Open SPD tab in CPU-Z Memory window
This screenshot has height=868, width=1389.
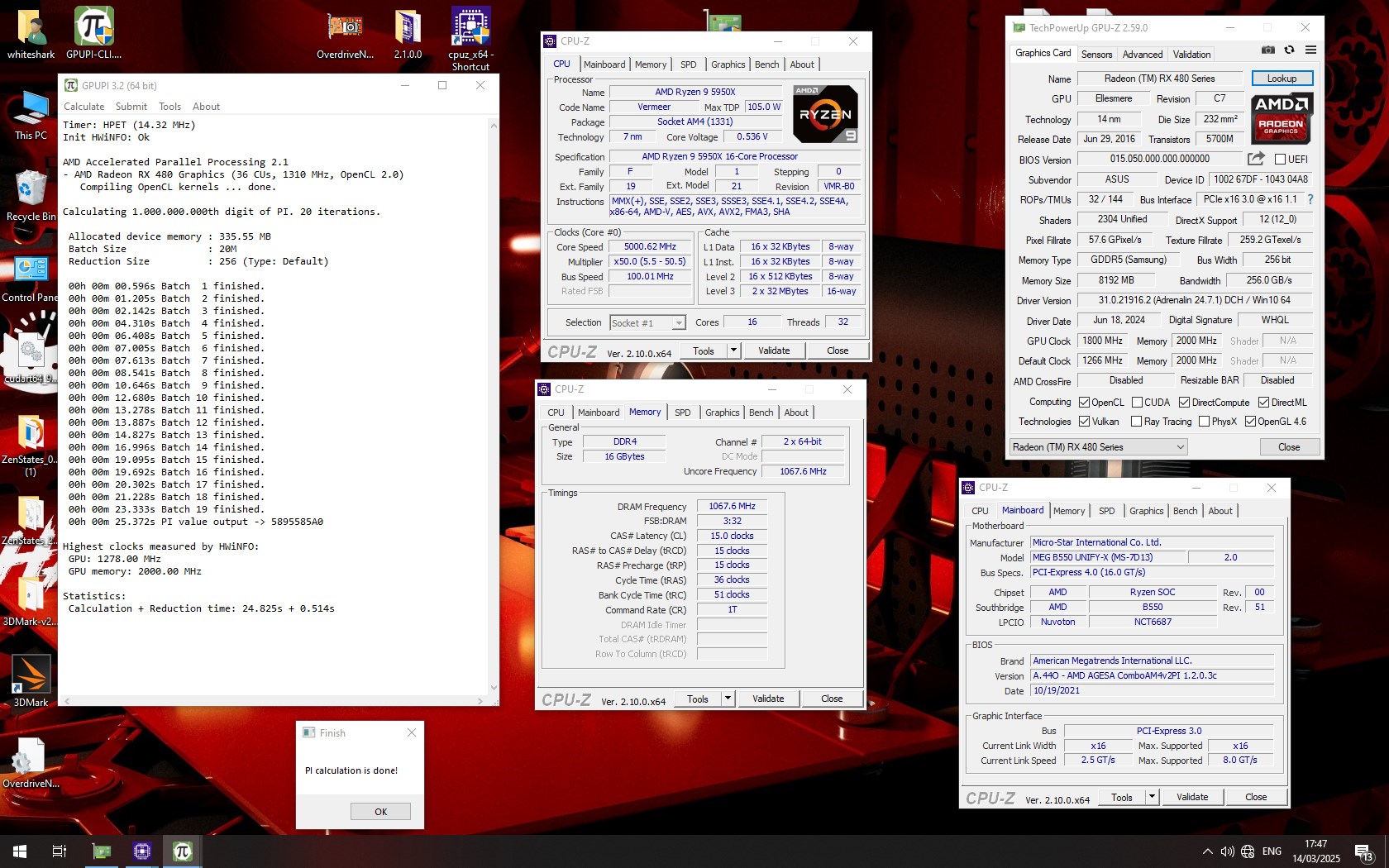pyautogui.click(x=683, y=413)
